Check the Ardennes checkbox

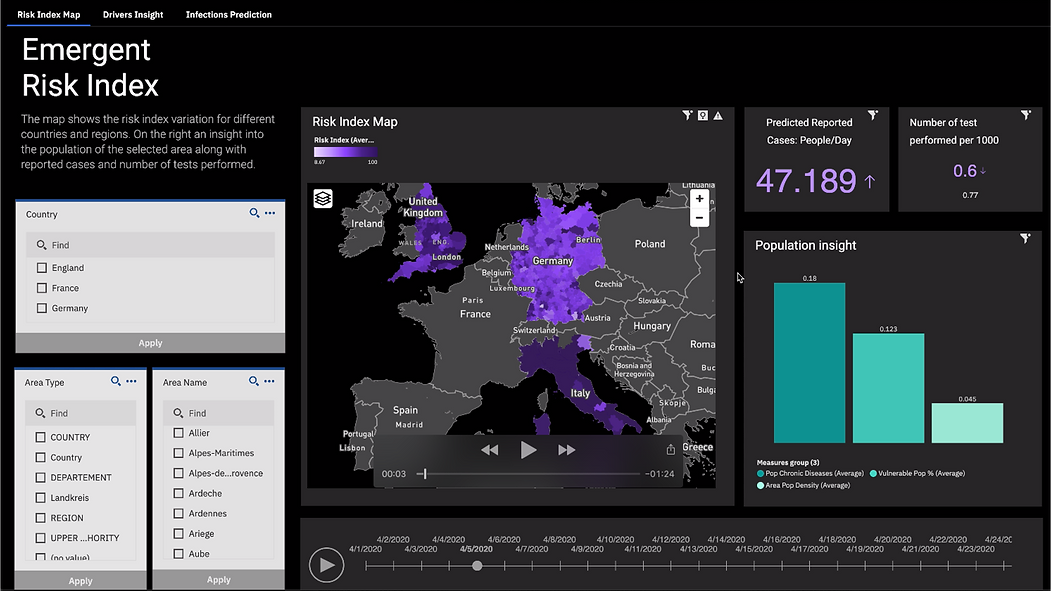coord(178,513)
